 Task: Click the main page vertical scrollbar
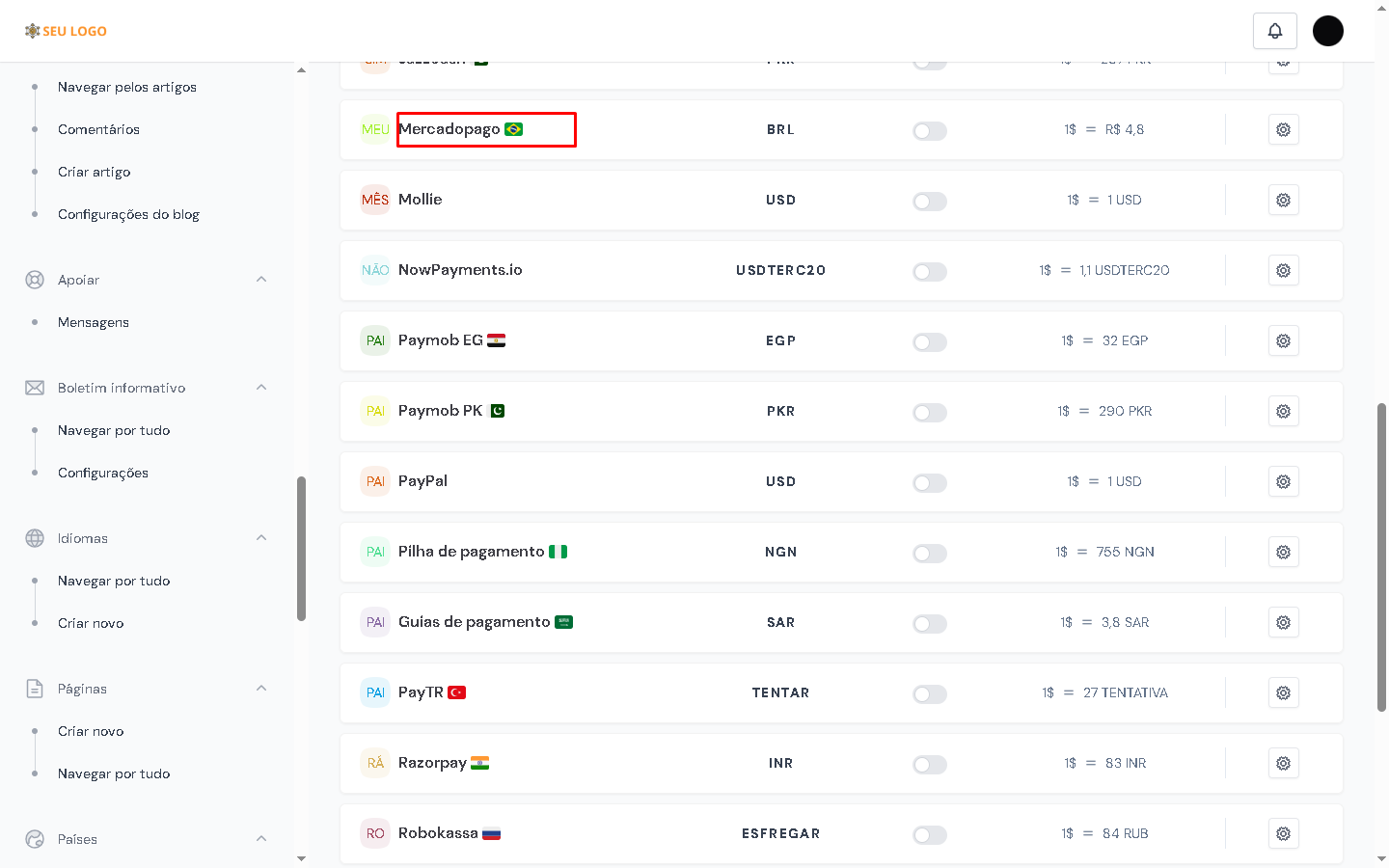(x=1381, y=556)
